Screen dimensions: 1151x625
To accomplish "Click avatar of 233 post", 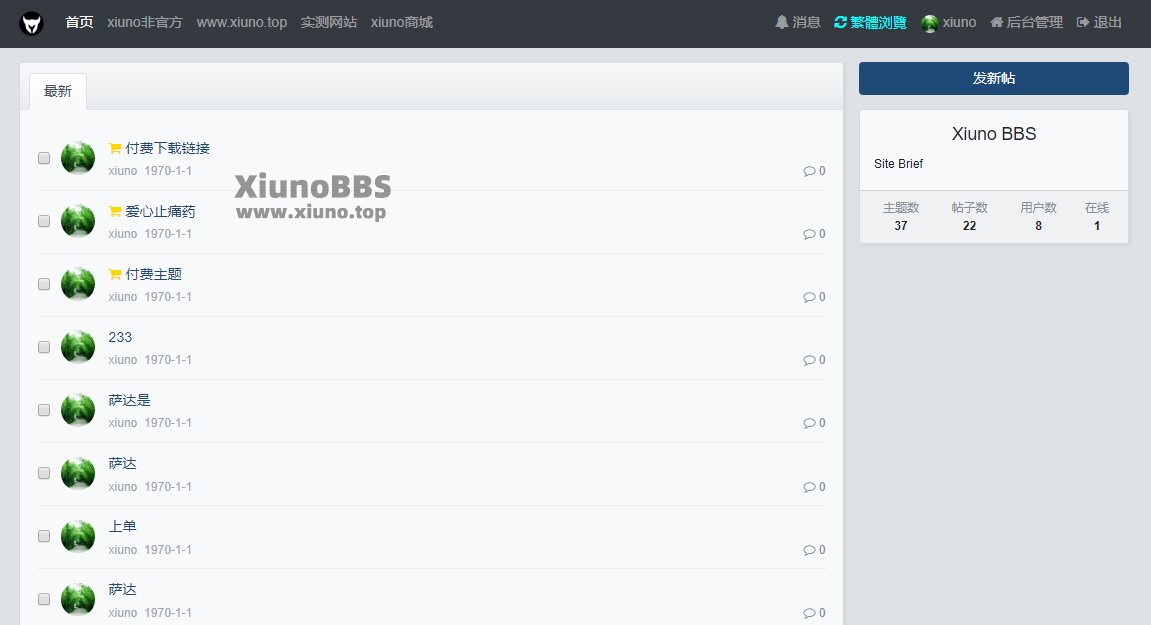I will tap(78, 347).
